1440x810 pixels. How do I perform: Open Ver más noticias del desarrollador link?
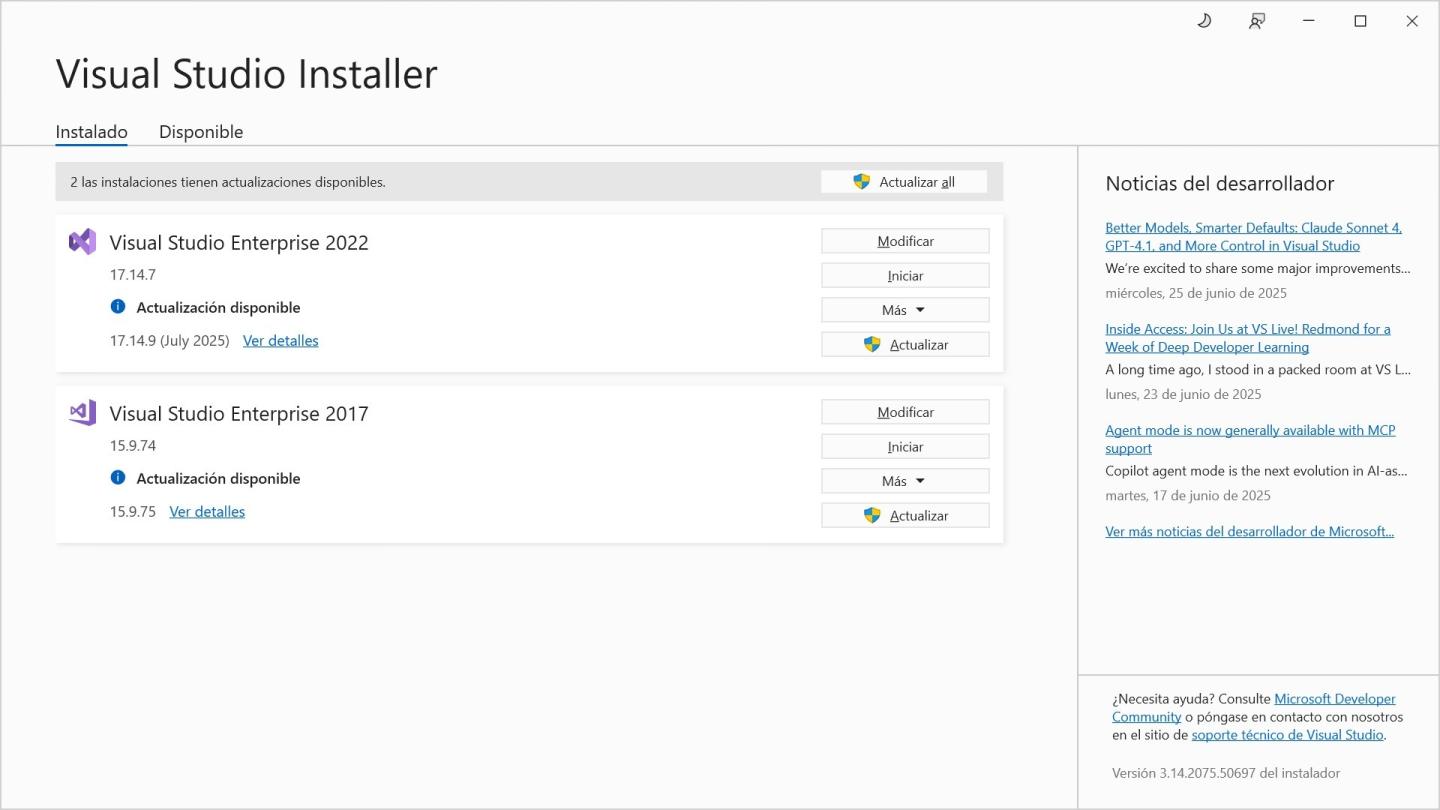[1249, 532]
